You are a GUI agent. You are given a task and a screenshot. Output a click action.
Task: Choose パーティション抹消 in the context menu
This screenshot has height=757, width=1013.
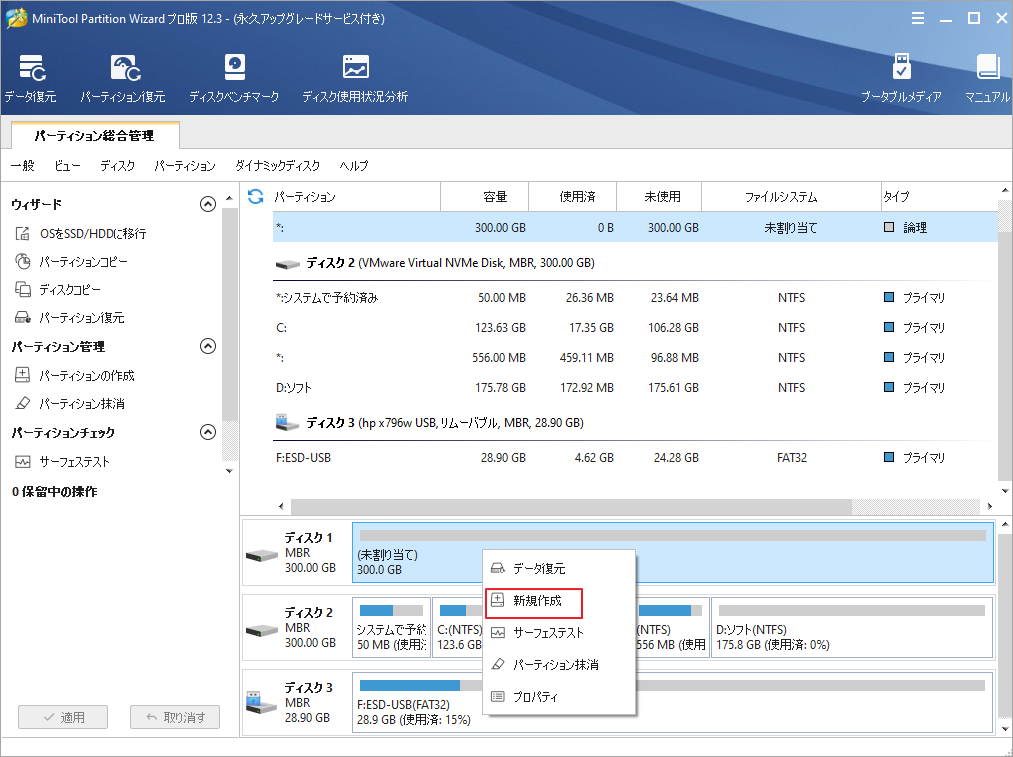click(x=559, y=665)
